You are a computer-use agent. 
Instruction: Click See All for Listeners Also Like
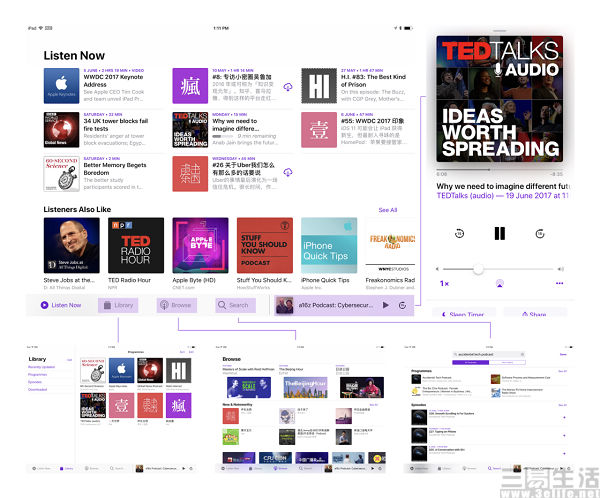click(388, 210)
